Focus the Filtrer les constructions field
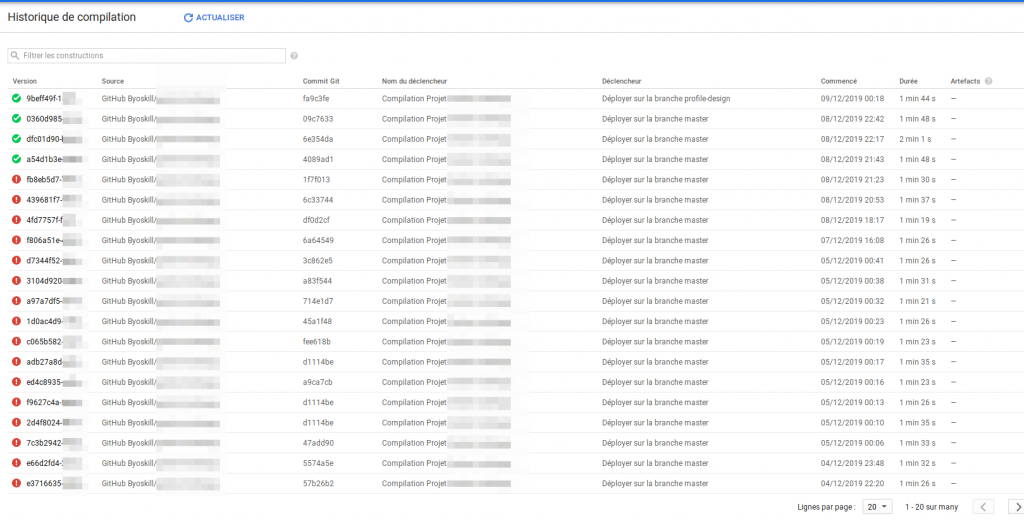Viewport: 1024px width, 521px height. click(150, 56)
